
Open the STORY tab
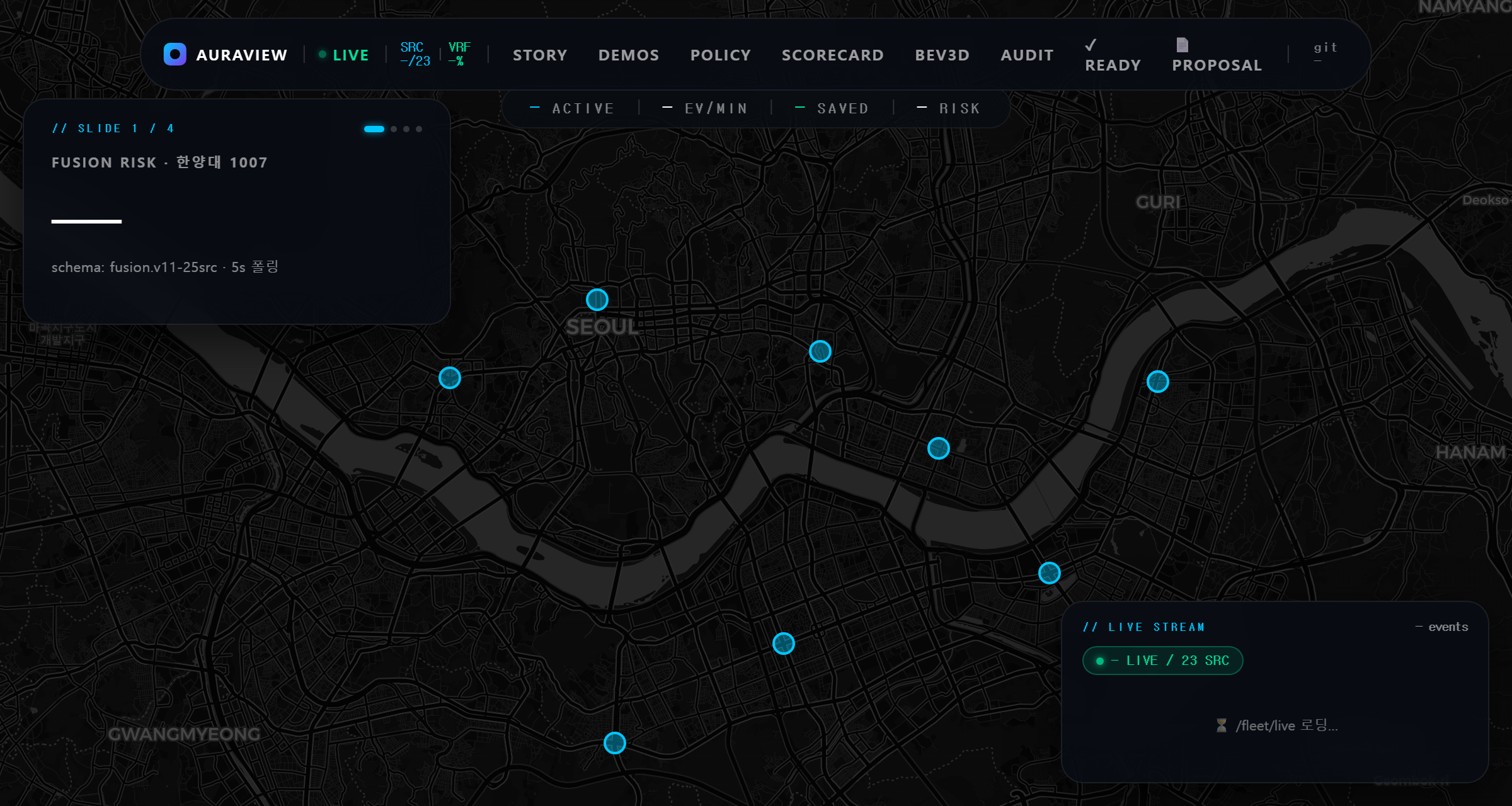point(540,55)
